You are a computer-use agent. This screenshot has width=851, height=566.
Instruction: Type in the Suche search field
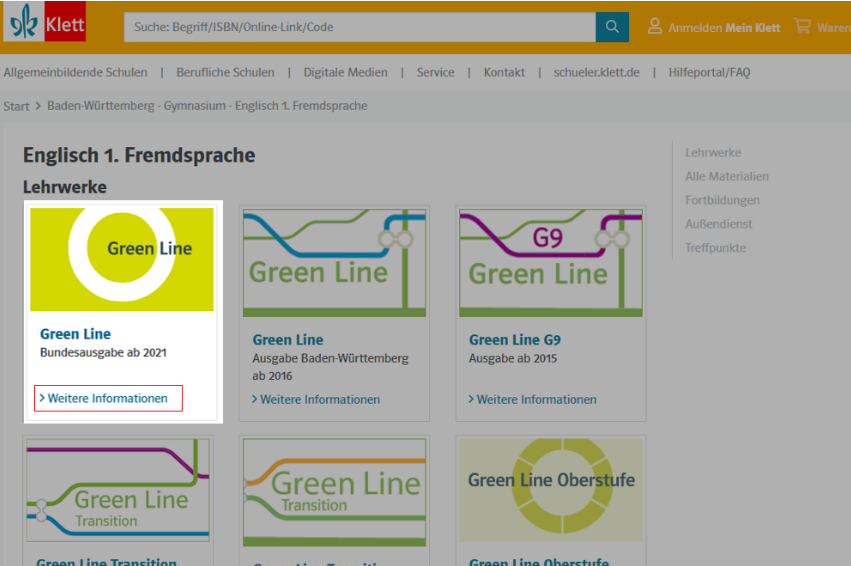(360, 27)
